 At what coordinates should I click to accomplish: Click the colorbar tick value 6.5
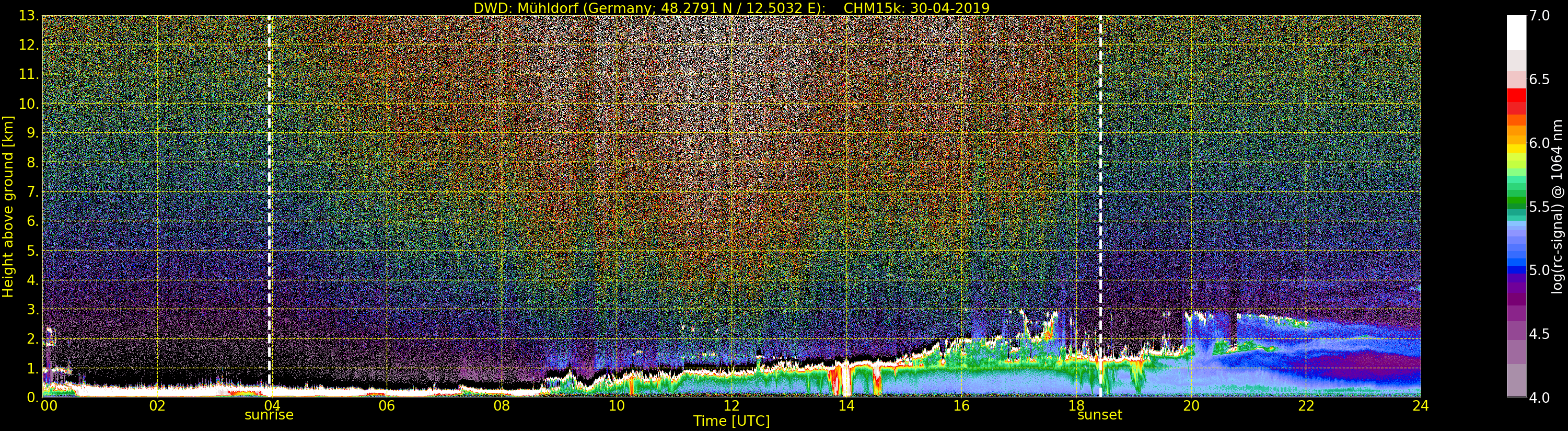click(1540, 80)
